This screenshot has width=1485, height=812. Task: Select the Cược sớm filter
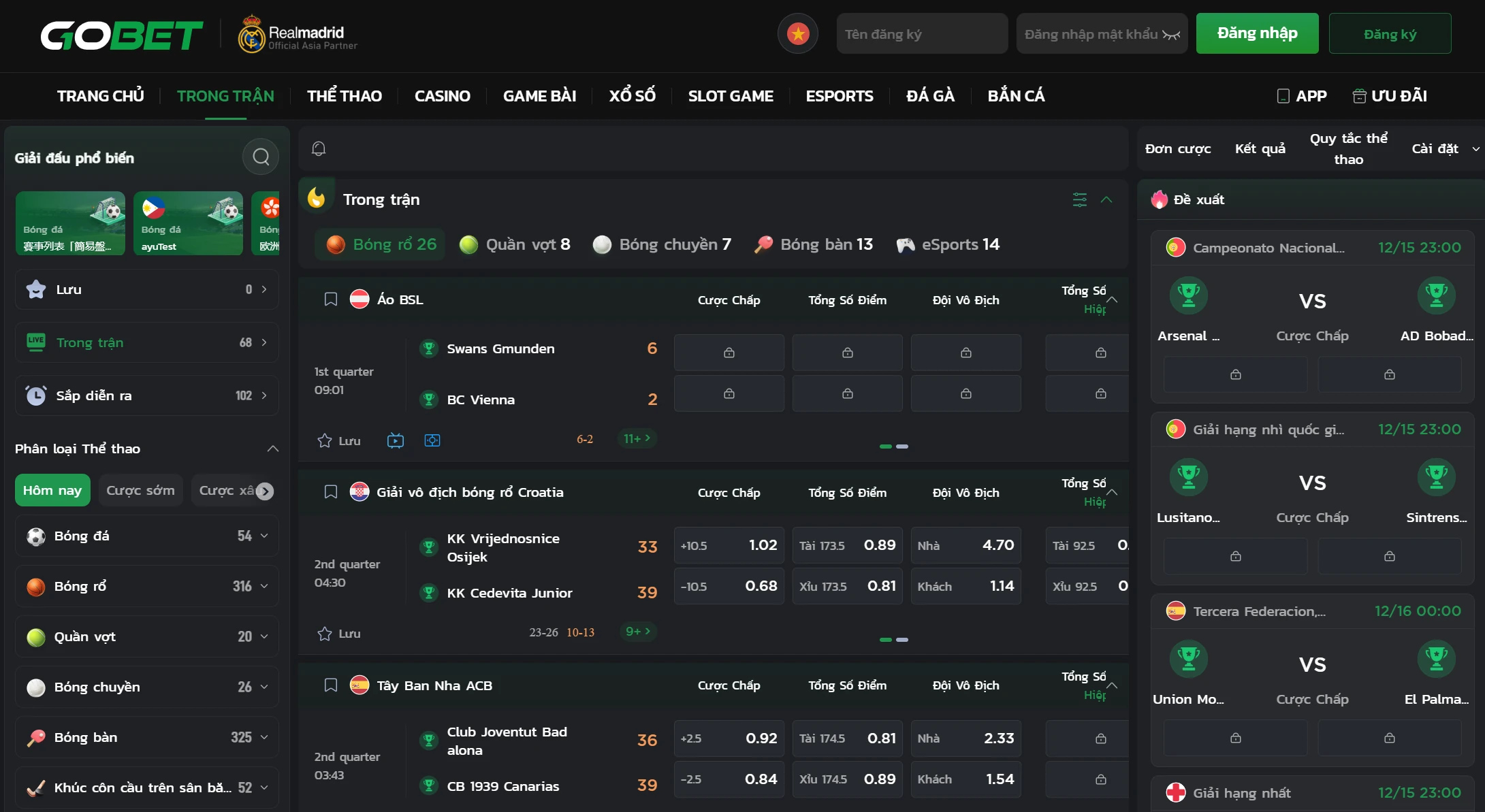click(x=140, y=490)
